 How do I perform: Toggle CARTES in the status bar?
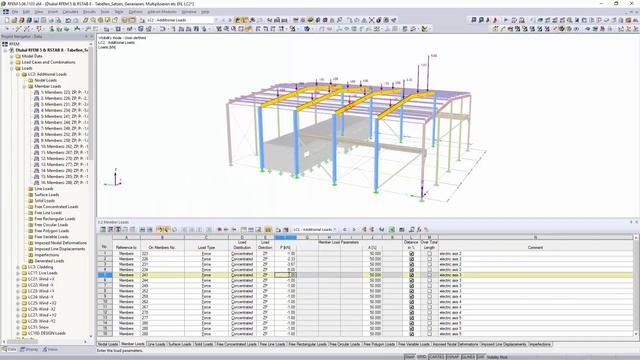pyautogui.click(x=436, y=357)
